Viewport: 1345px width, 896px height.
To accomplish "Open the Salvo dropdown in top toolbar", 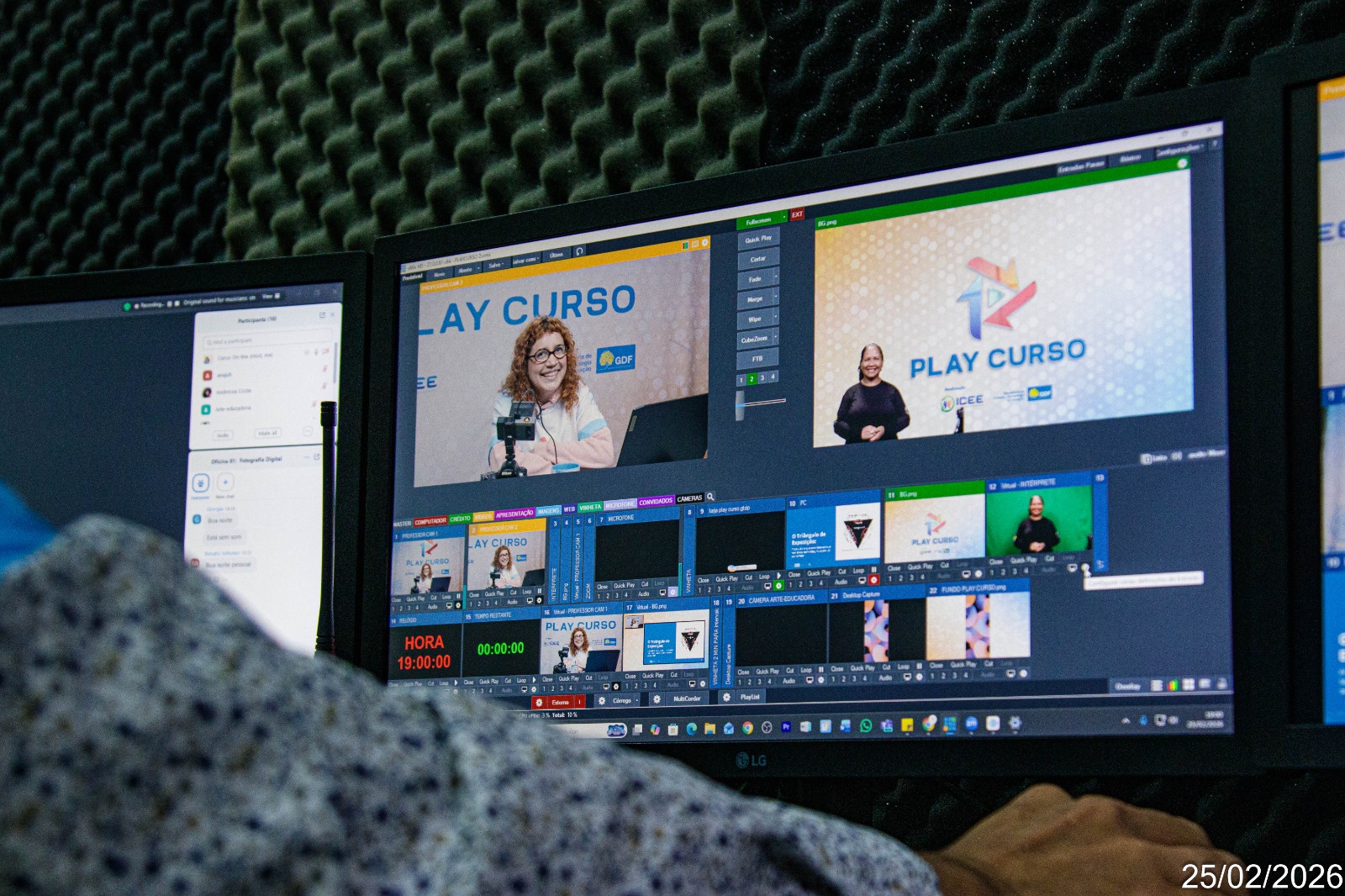I will [496, 266].
